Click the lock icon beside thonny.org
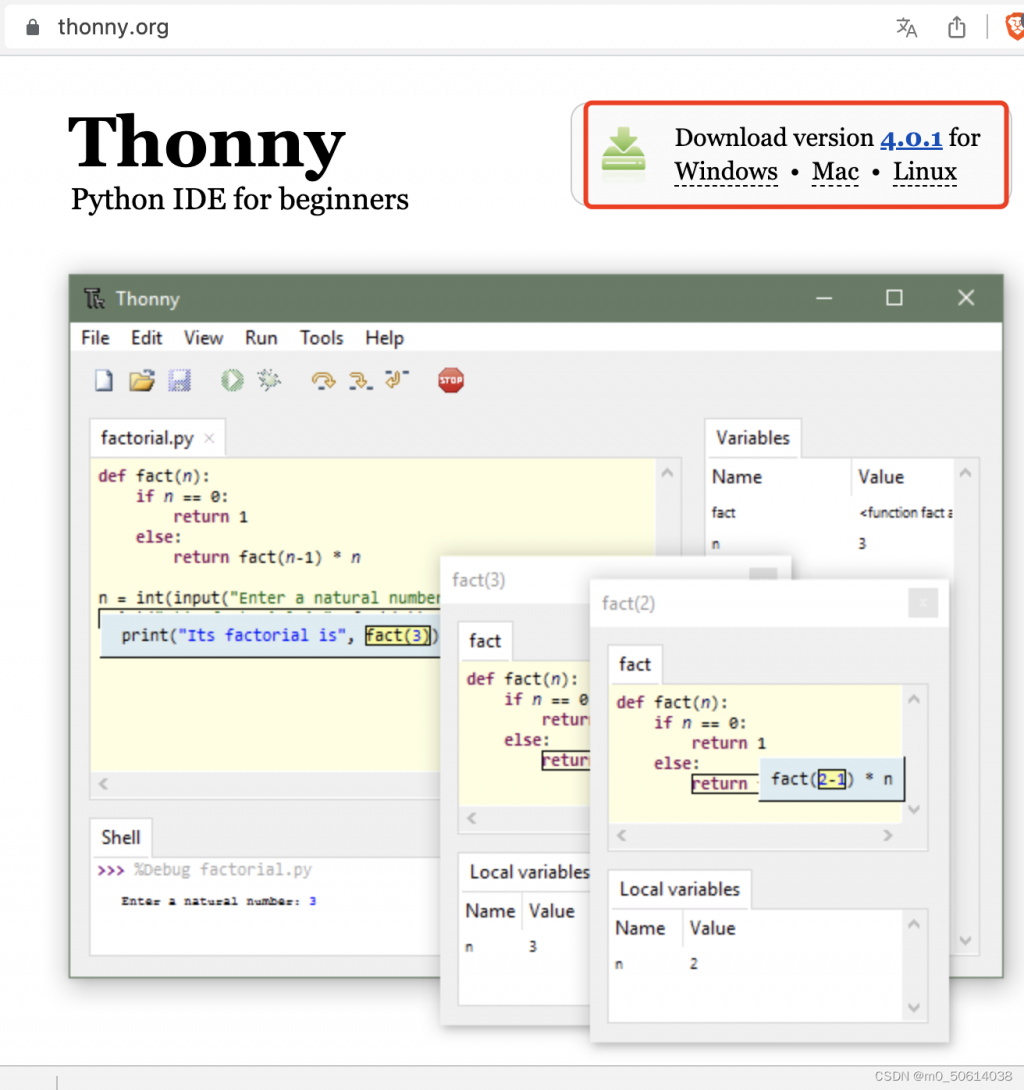Screen dimensions: 1024x1090 33,27
